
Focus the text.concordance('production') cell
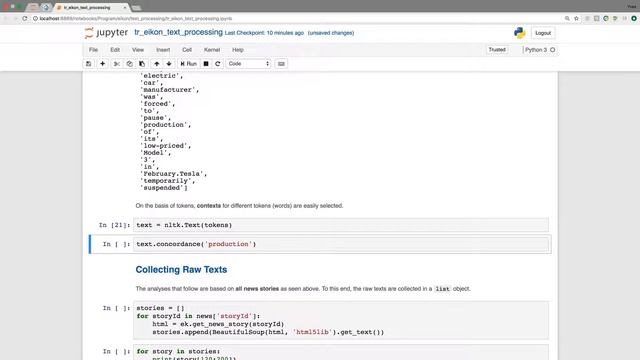tap(341, 244)
